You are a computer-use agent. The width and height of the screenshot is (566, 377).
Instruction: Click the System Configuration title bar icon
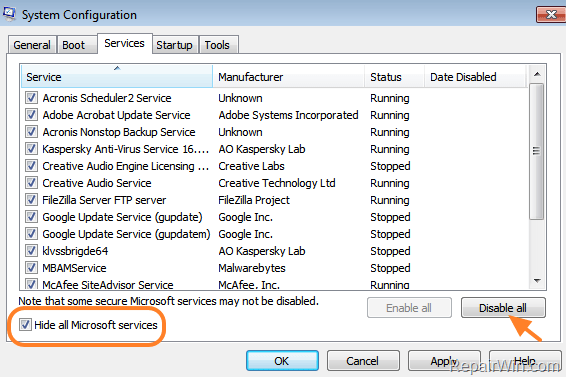pos(9,14)
